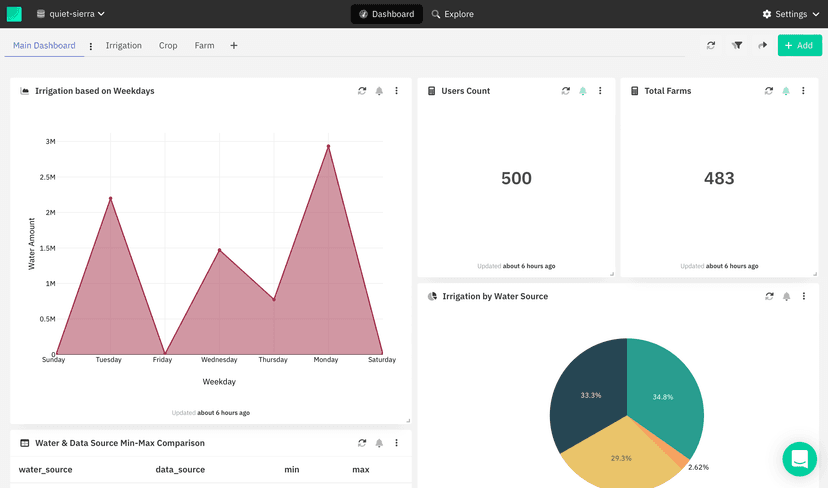This screenshot has width=828, height=488.
Task: Click the min column header
Action: pyautogui.click(x=291, y=470)
